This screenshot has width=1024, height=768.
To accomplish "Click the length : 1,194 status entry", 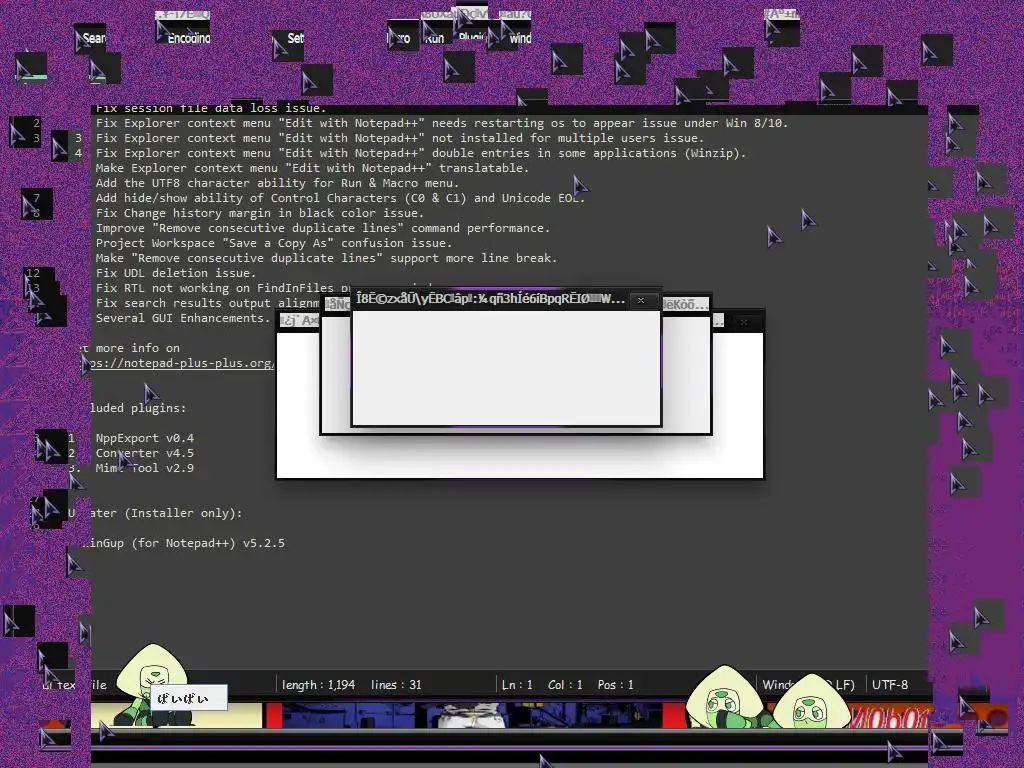I will coord(318,684).
